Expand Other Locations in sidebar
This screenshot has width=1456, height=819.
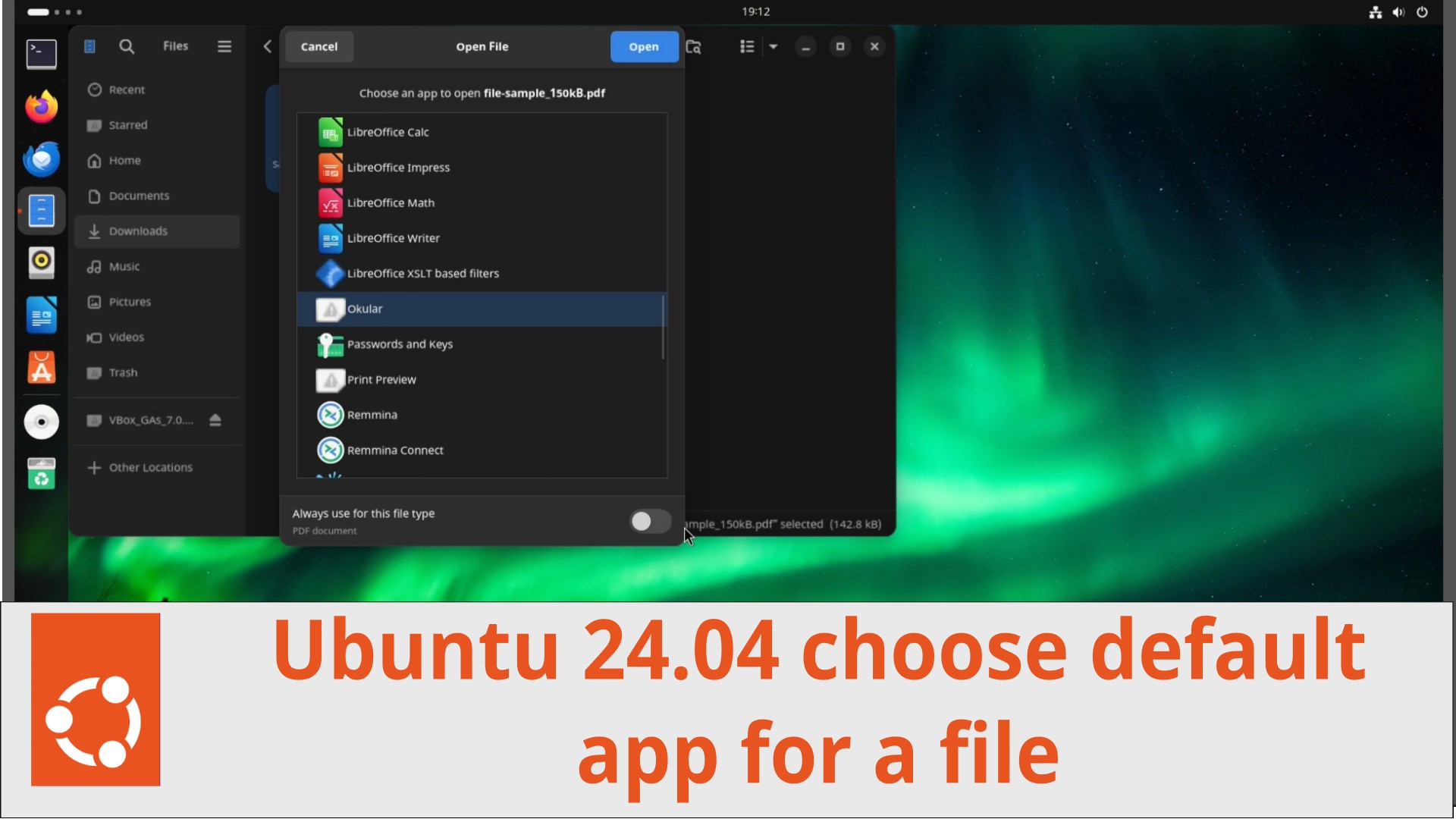coord(150,468)
